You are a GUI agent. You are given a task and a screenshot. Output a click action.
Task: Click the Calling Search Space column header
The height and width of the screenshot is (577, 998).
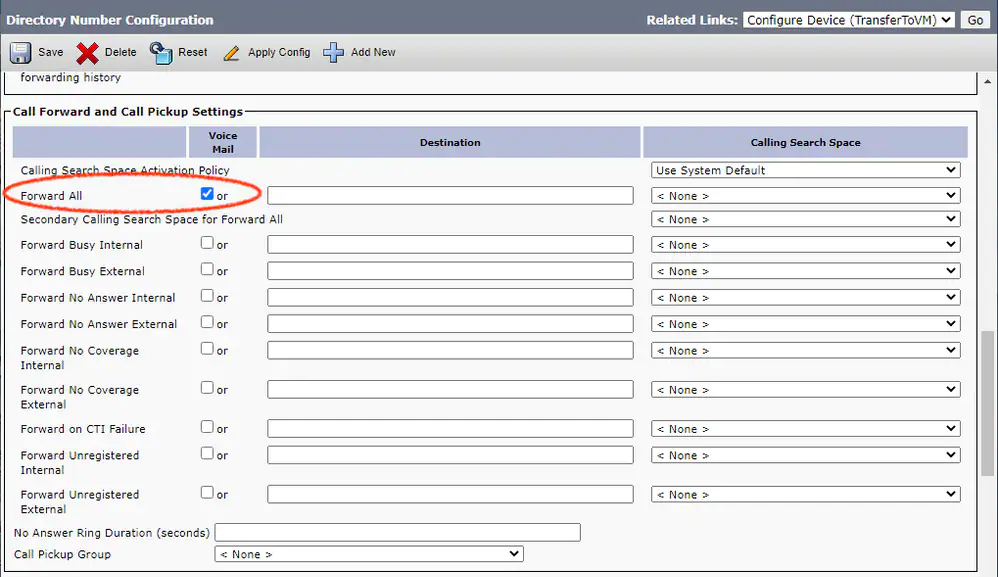(x=805, y=142)
